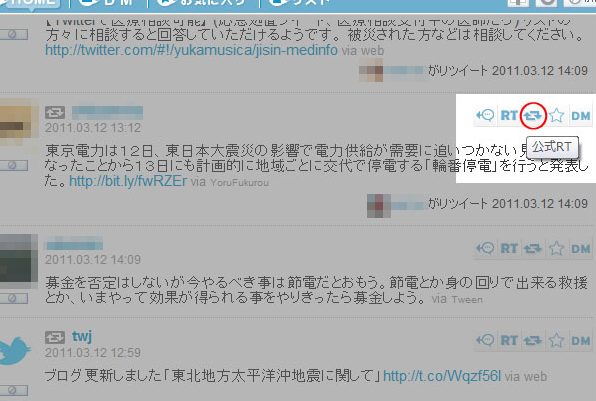
Task: Official retweet the twj blog tweet
Action: point(533,341)
